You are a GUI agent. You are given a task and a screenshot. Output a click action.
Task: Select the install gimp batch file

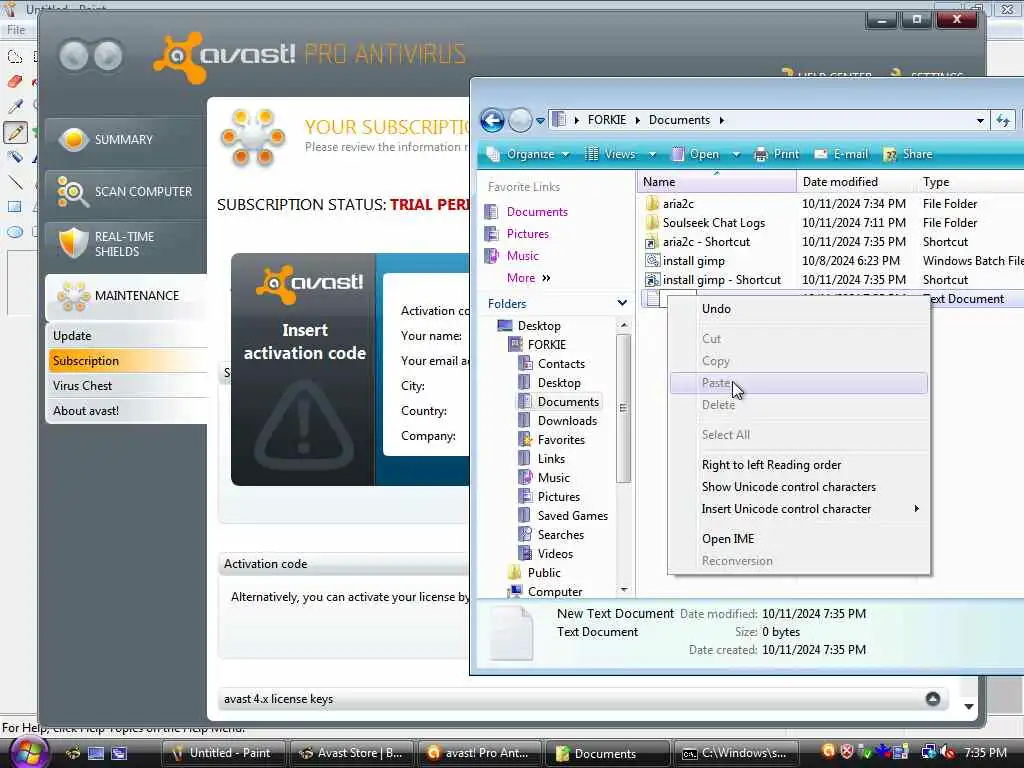(x=693, y=261)
